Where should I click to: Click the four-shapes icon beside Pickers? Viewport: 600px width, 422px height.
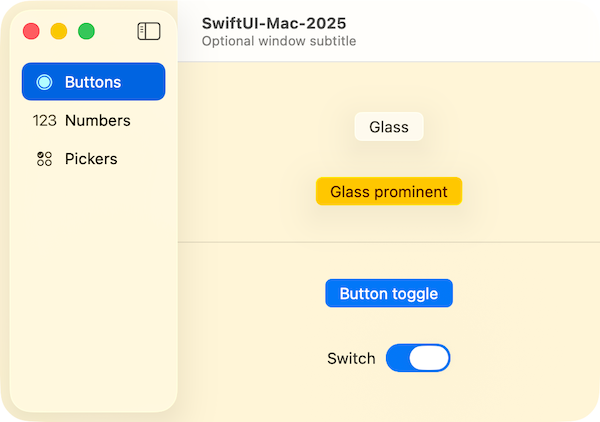(x=44, y=159)
